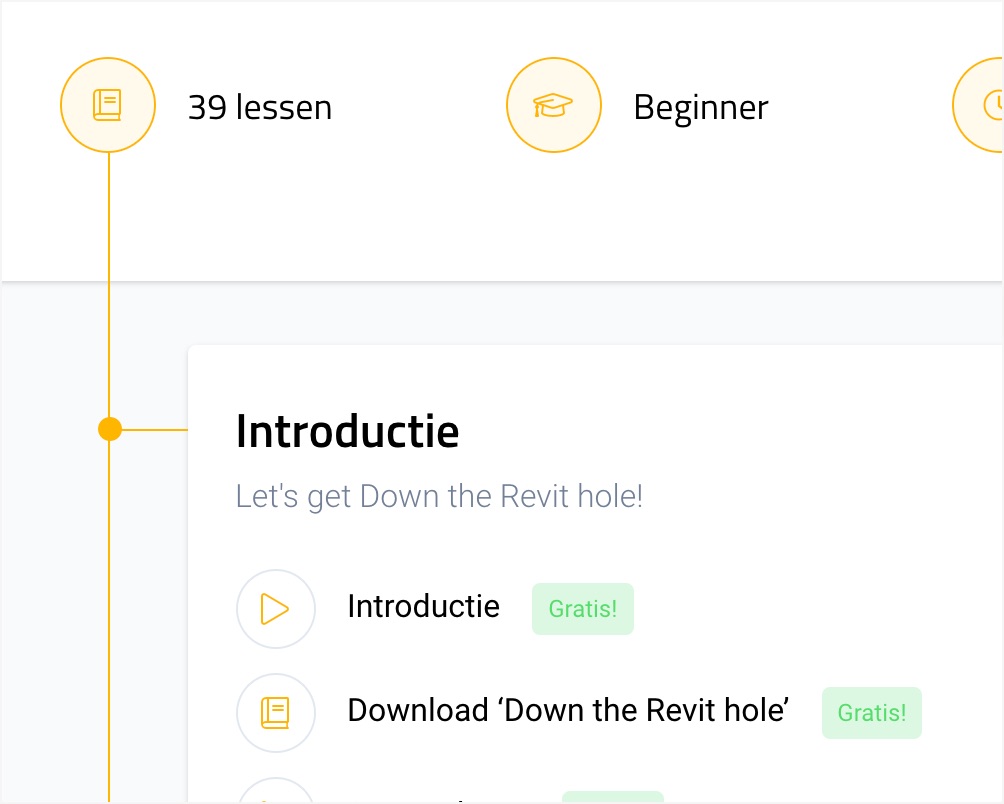
Task: Open "Download 'Down the Revit hole'" lesson
Action: 568,711
